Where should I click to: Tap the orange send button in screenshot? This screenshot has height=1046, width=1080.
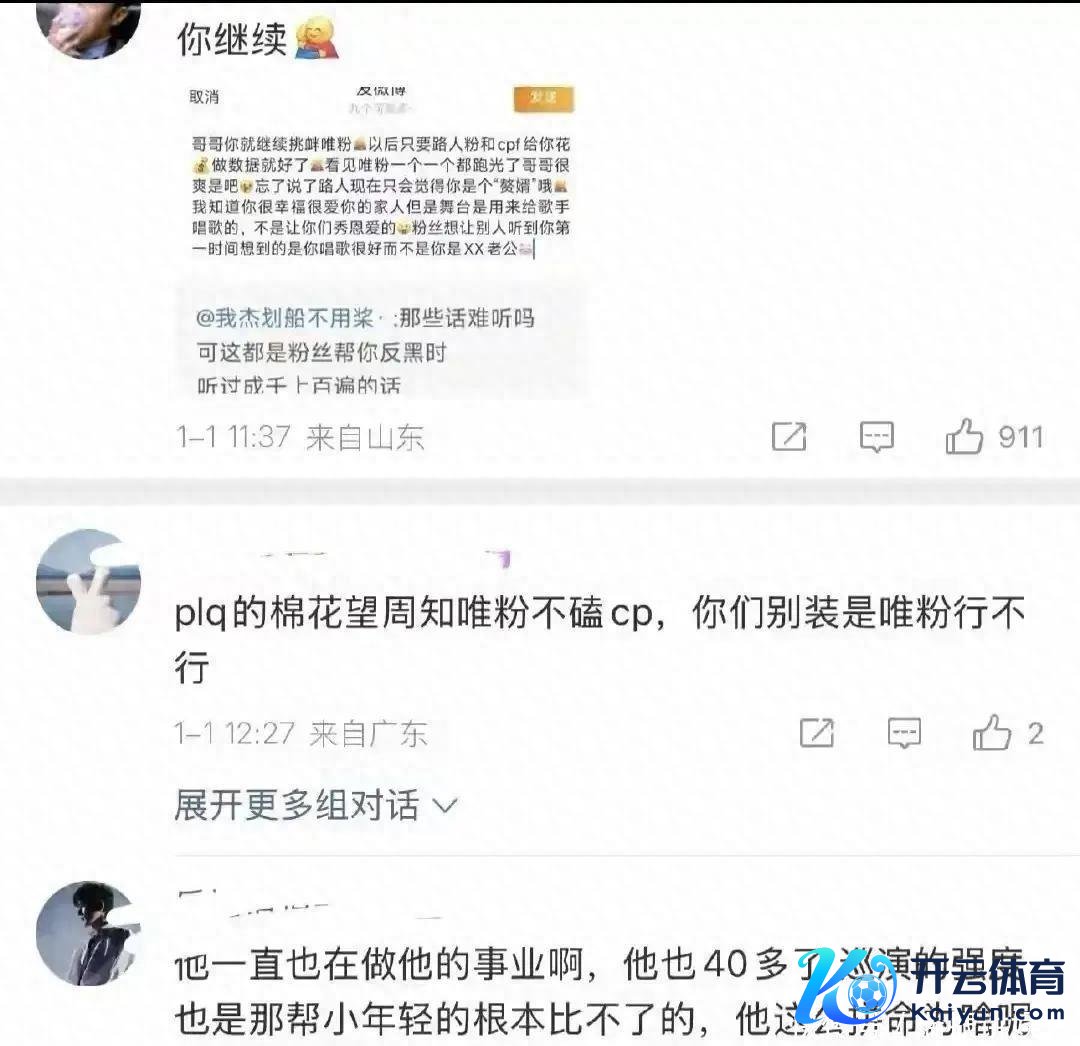coord(543,98)
